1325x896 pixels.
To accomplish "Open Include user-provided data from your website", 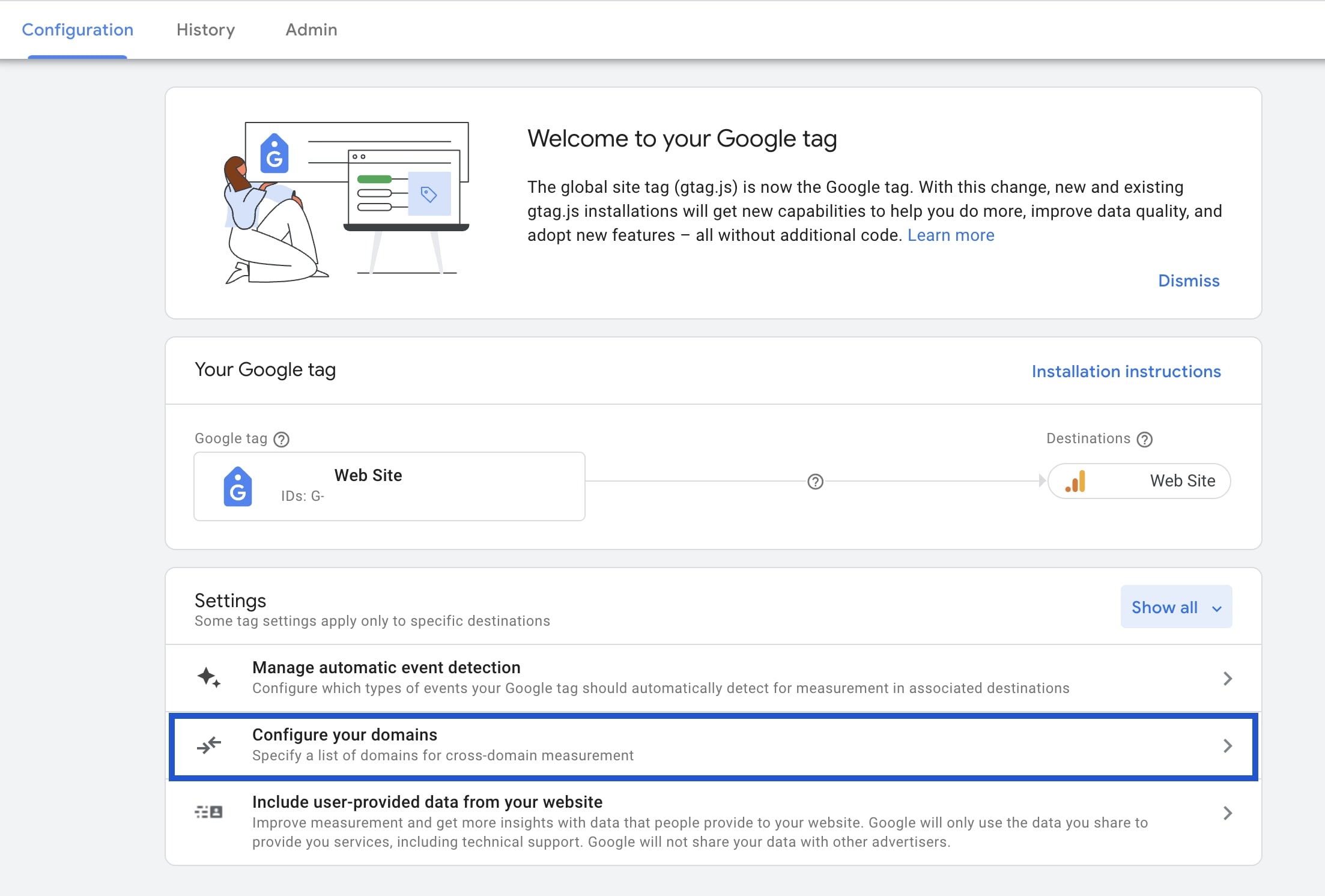I will click(x=713, y=822).
